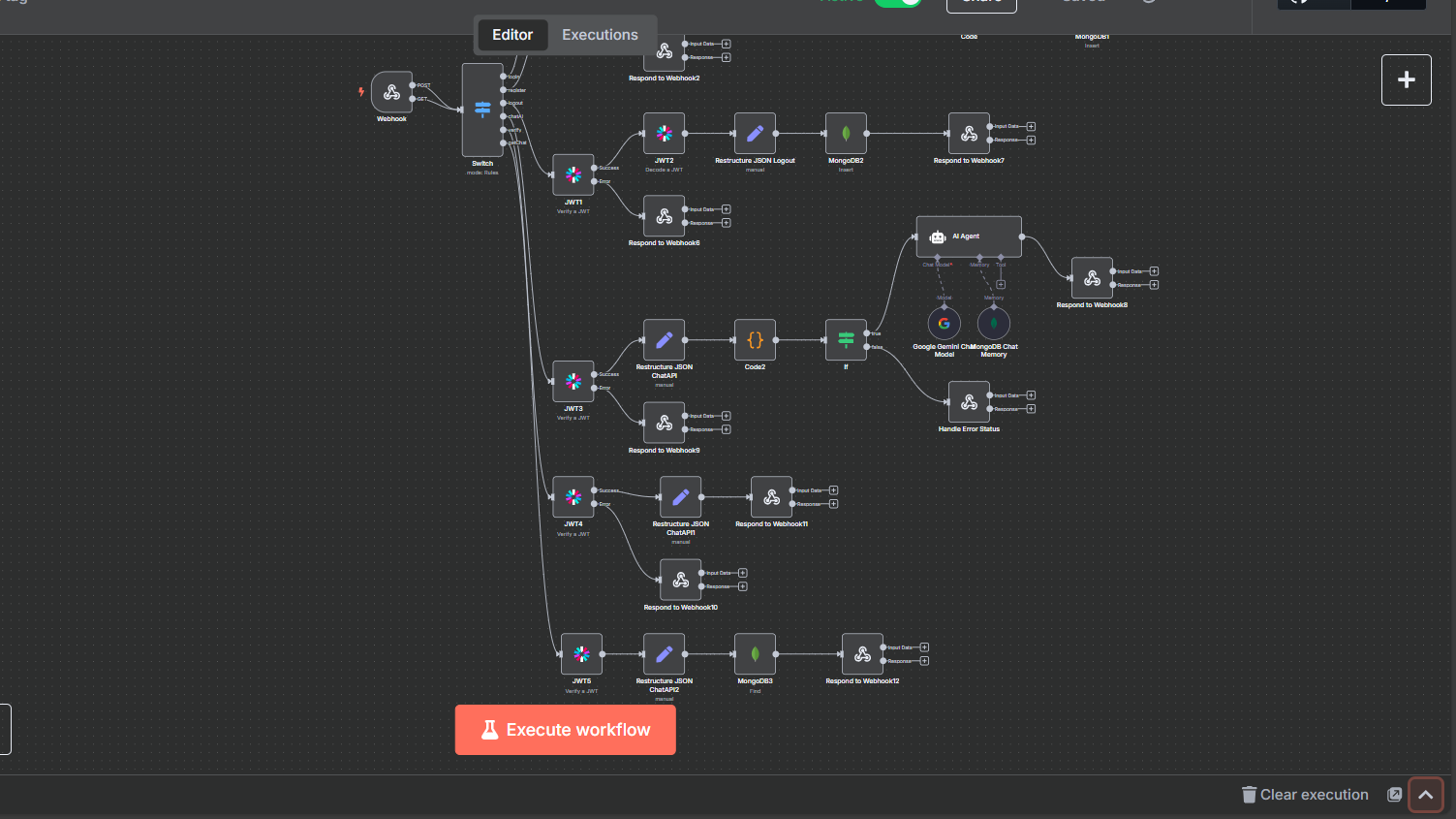Image resolution: width=1456 pixels, height=819 pixels.
Task: Select the MongoDB3 Find node
Action: point(755,654)
